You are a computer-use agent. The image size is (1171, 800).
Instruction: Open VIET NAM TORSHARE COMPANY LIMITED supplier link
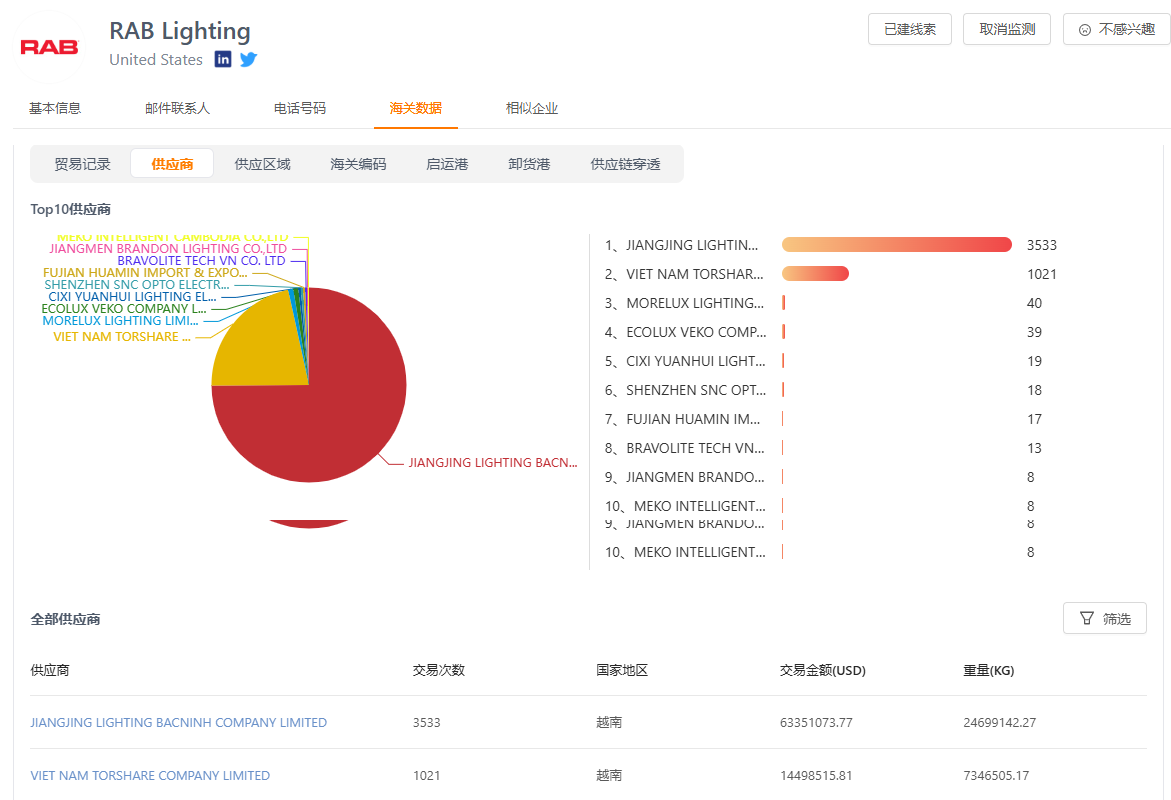[150, 775]
